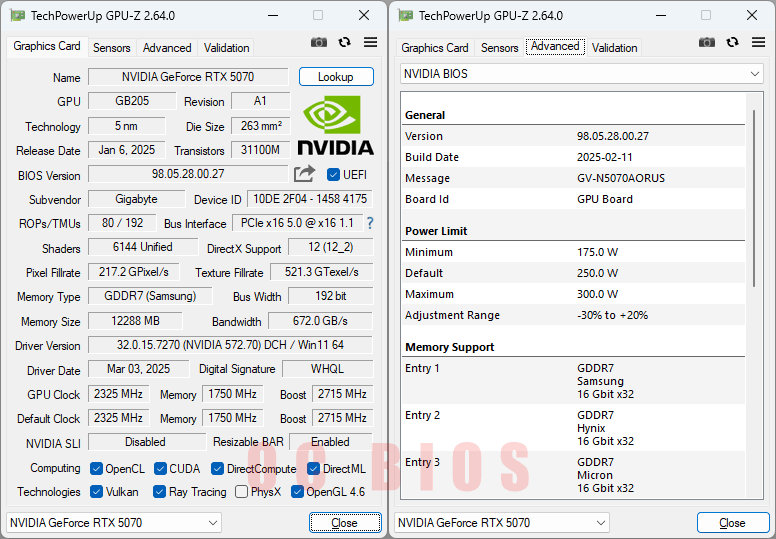The width and height of the screenshot is (776, 539).
Task: Toggle the CUDA checkbox
Action: coord(160,469)
